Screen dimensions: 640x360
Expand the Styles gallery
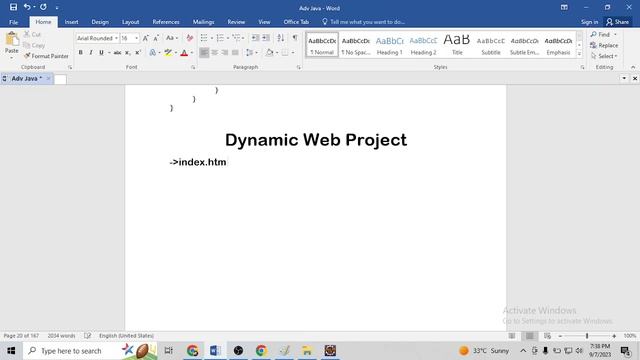click(x=579, y=53)
